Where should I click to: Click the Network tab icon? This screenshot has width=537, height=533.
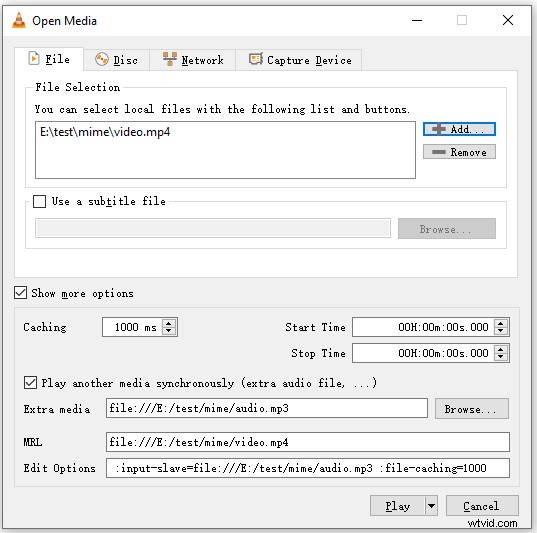(x=170, y=59)
